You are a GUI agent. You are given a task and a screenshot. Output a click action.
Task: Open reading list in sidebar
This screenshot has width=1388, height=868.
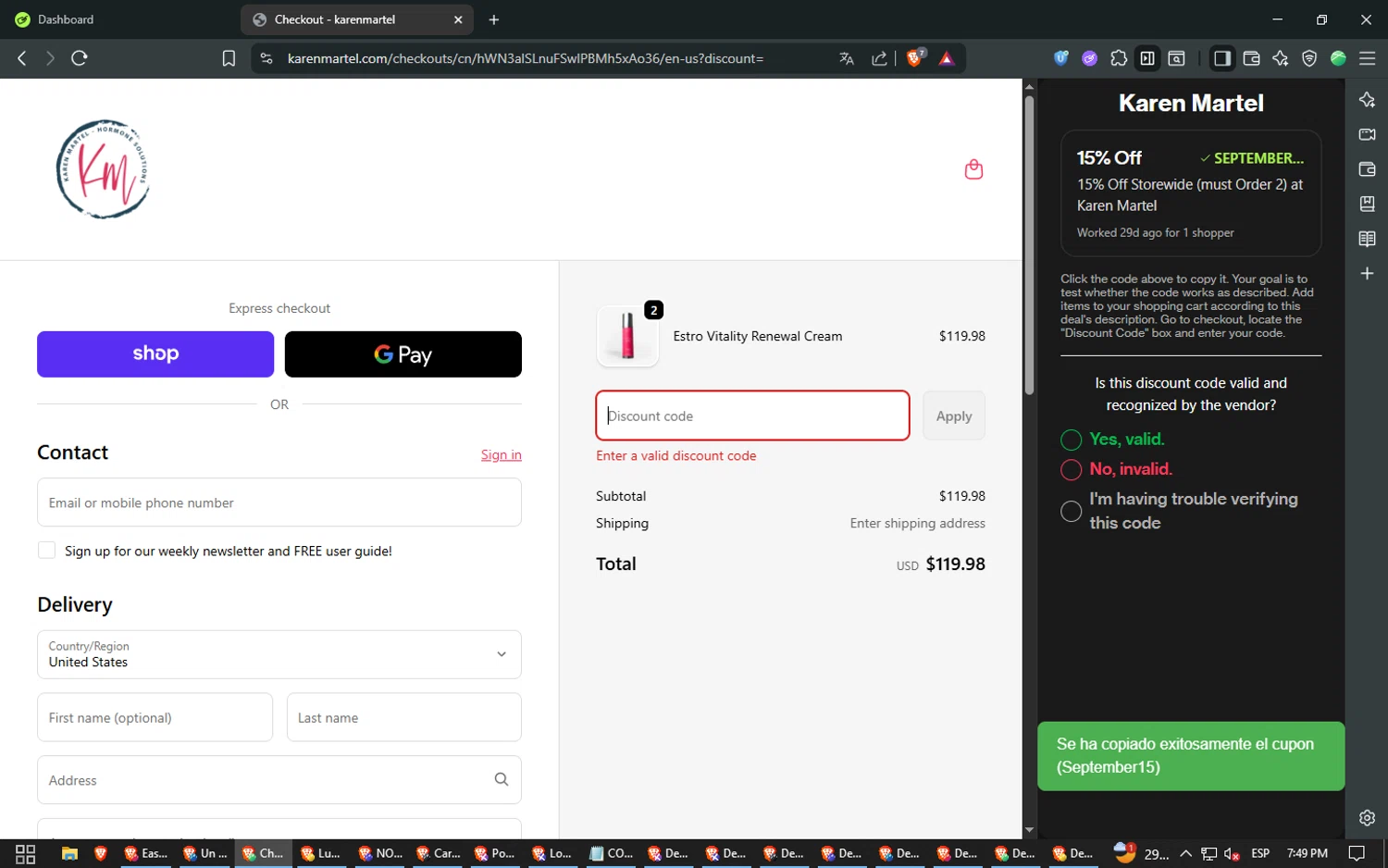tap(1367, 239)
